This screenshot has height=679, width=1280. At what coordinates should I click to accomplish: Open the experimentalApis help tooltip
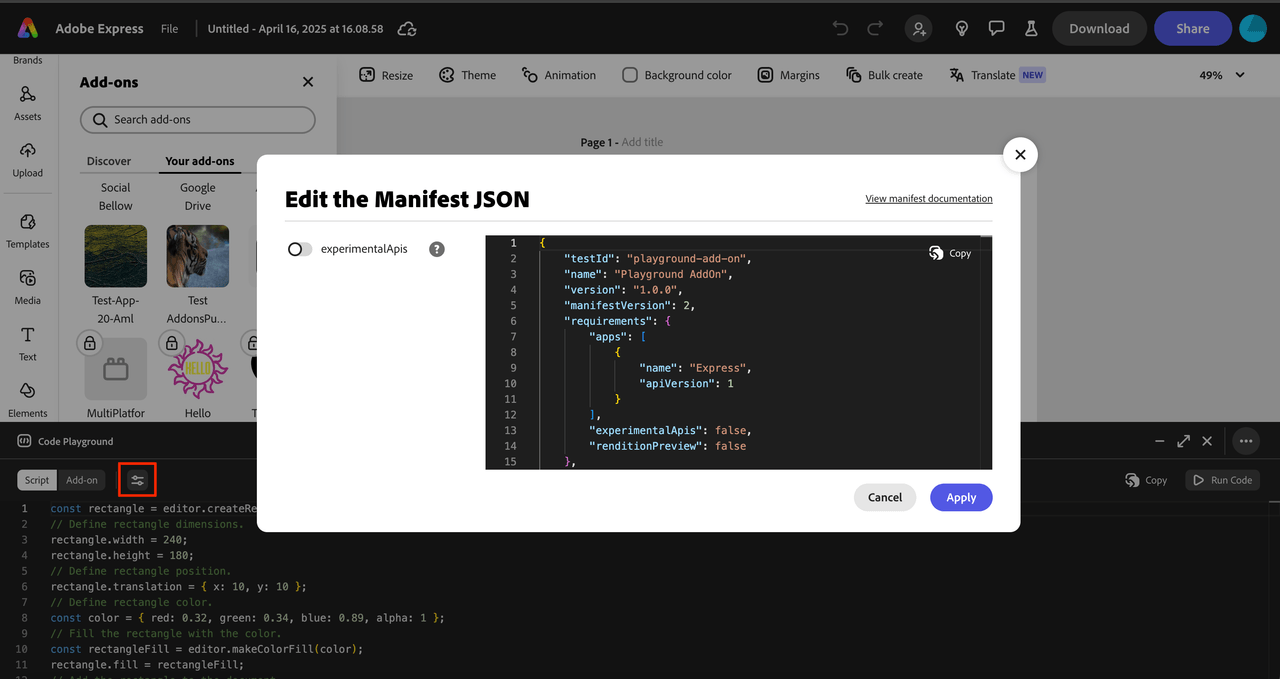coord(436,249)
